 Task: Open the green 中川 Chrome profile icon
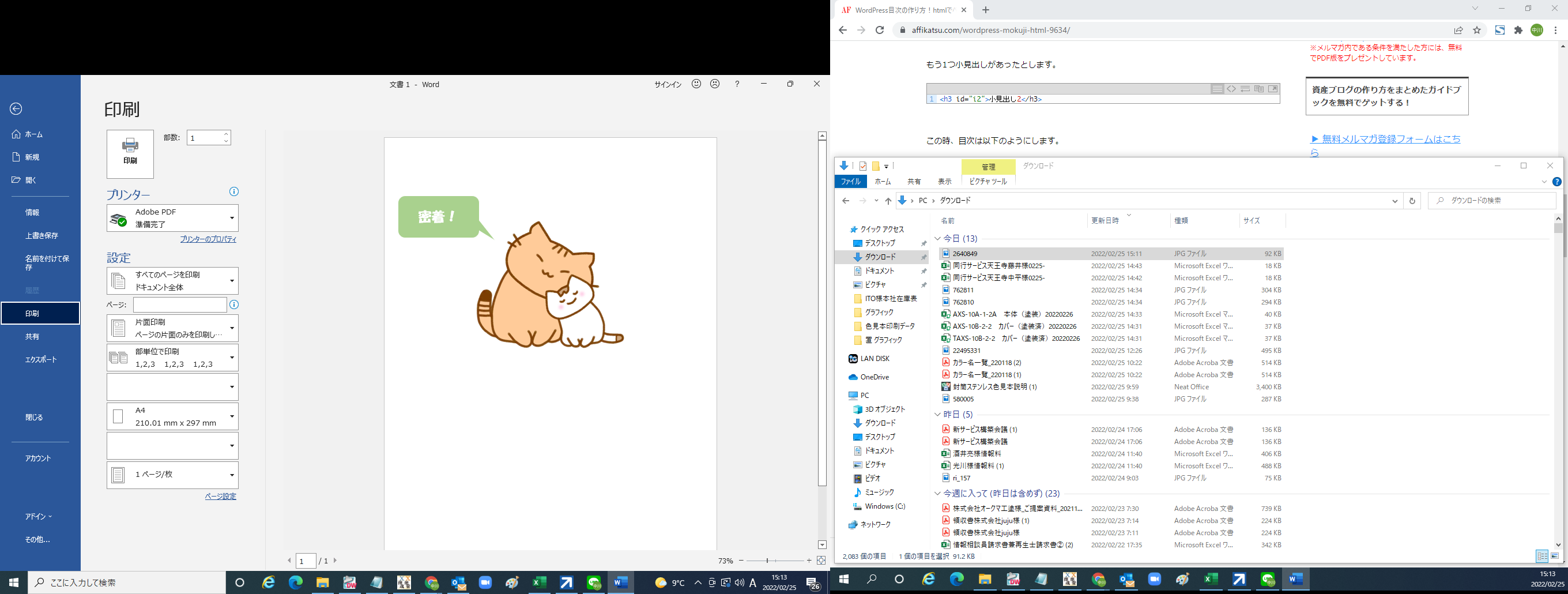click(1537, 30)
